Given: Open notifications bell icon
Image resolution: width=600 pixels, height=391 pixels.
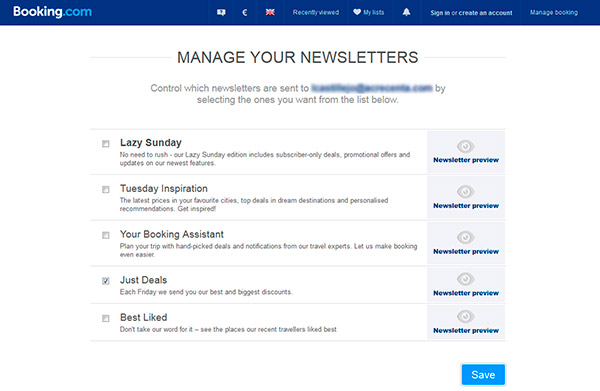Looking at the screenshot, I should [406, 12].
